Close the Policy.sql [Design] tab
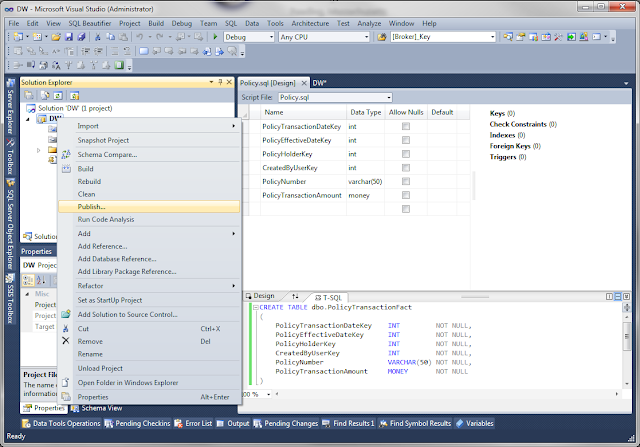 304,83
